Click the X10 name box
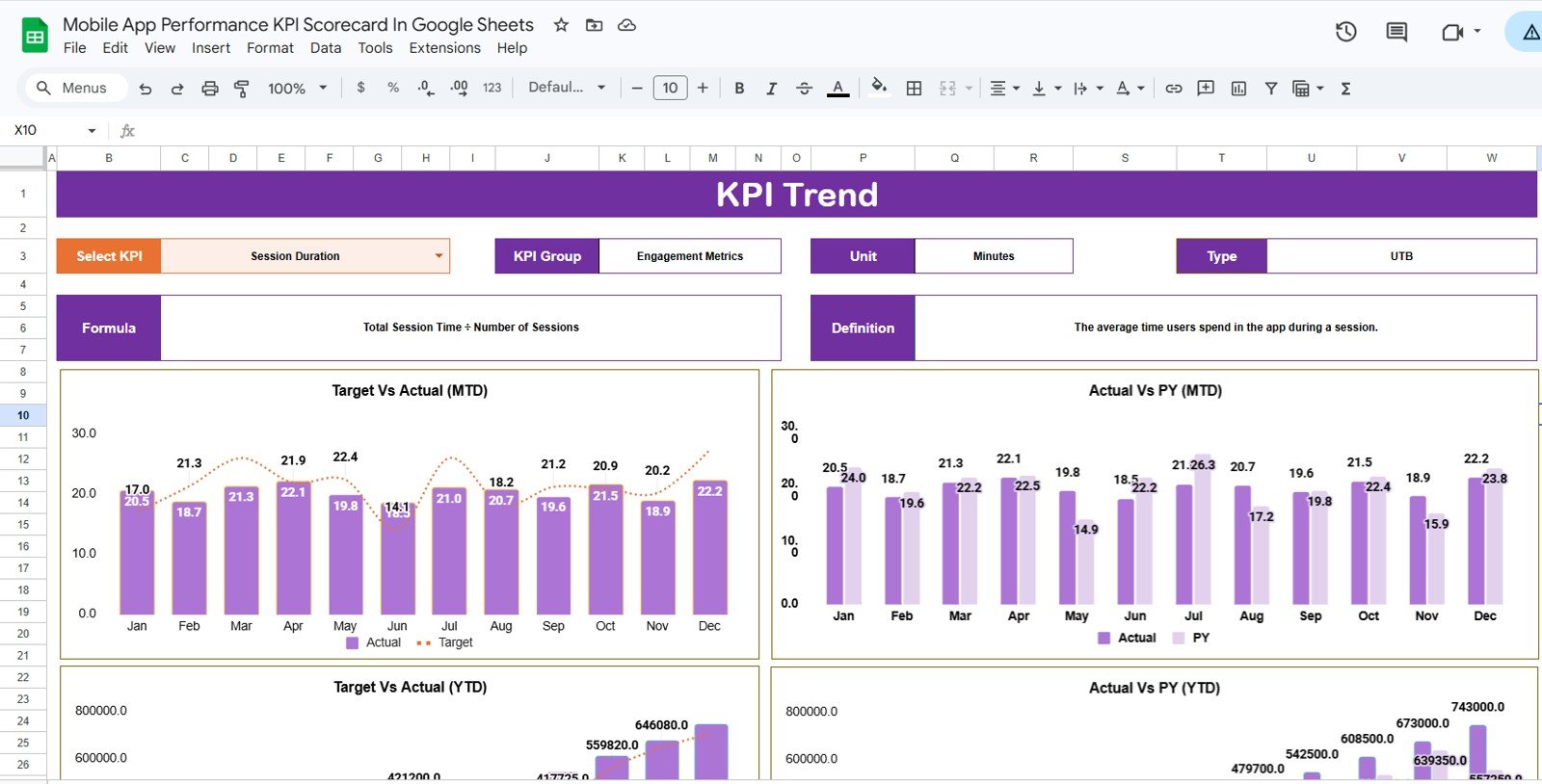This screenshot has width=1542, height=784. pyautogui.click(x=46, y=130)
